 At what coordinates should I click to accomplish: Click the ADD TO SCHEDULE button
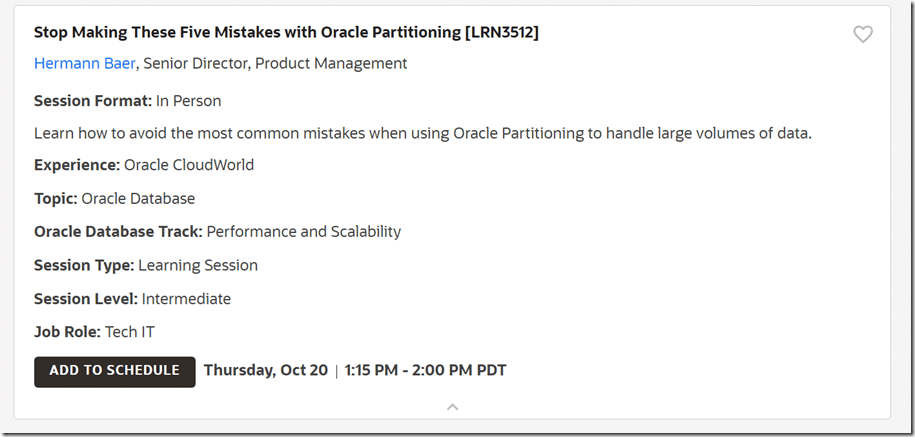pos(114,371)
